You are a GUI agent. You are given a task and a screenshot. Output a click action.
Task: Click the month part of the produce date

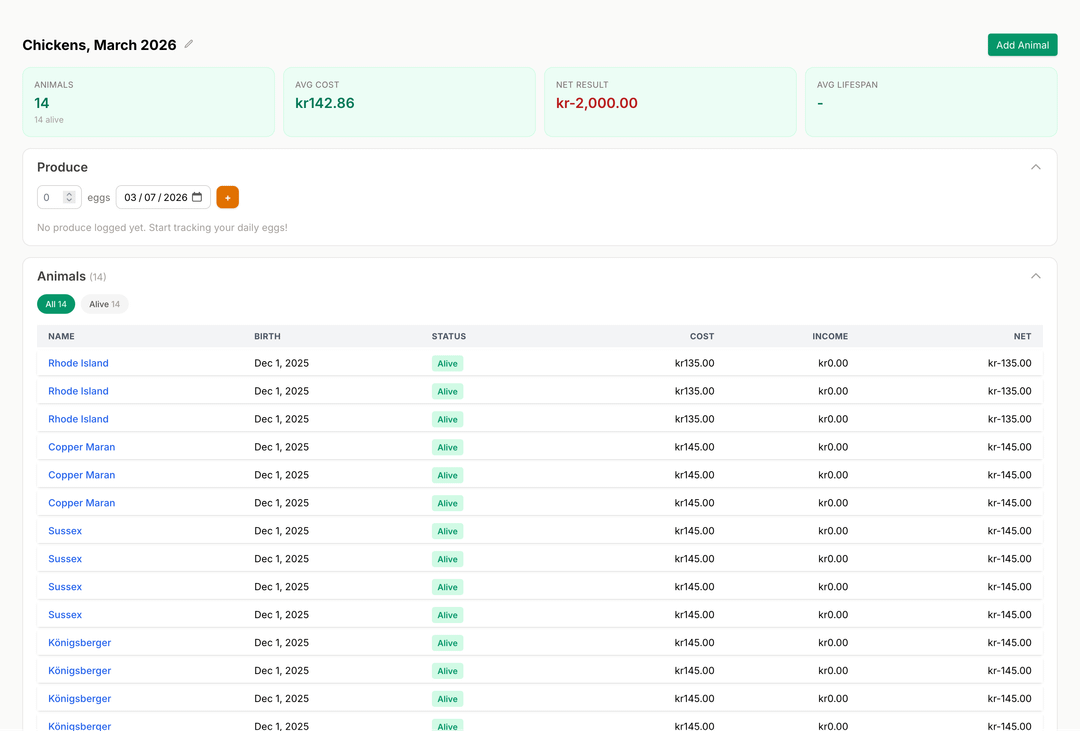[130, 197]
